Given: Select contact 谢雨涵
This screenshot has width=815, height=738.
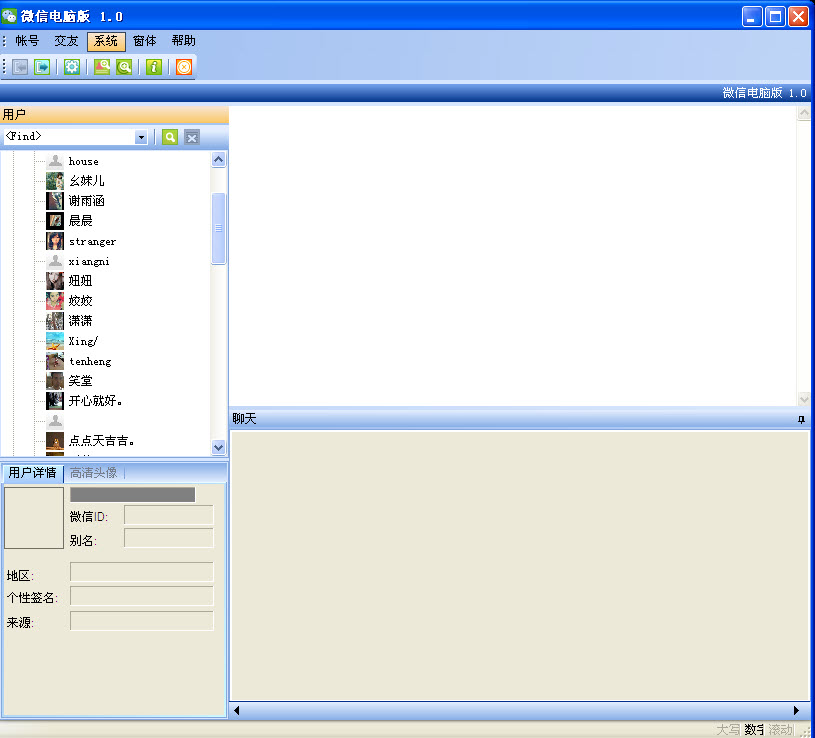Looking at the screenshot, I should [87, 201].
